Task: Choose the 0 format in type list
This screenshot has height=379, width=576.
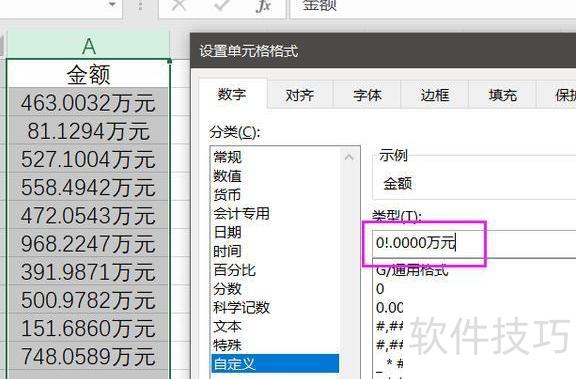Action: (x=380, y=289)
